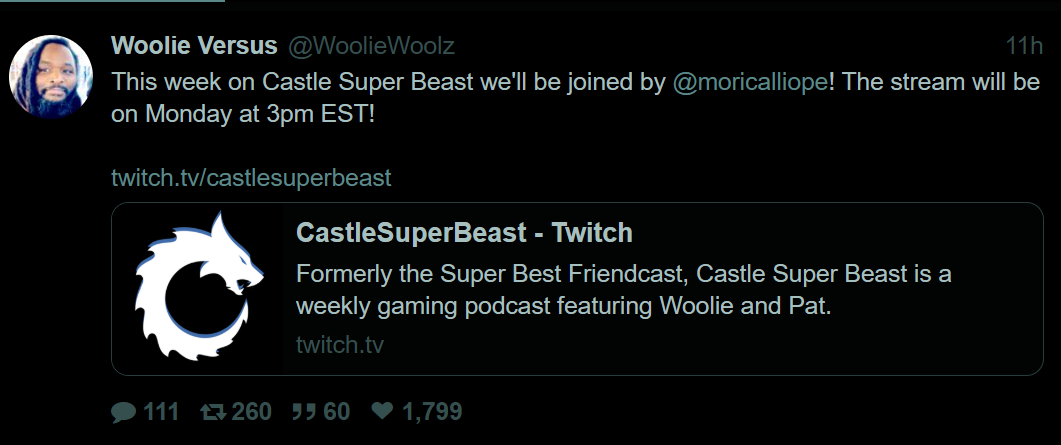Open the 111 replies count
This screenshot has height=445, width=1061.
(x=161, y=411)
